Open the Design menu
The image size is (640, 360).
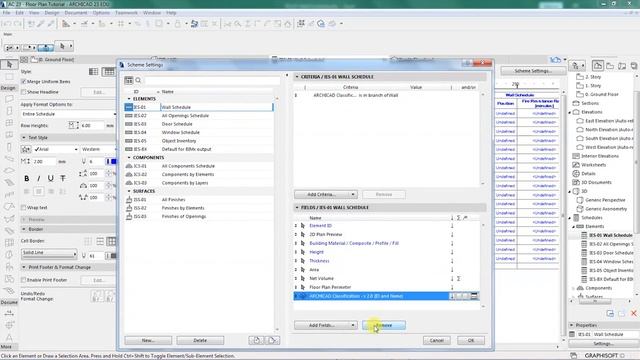point(52,13)
